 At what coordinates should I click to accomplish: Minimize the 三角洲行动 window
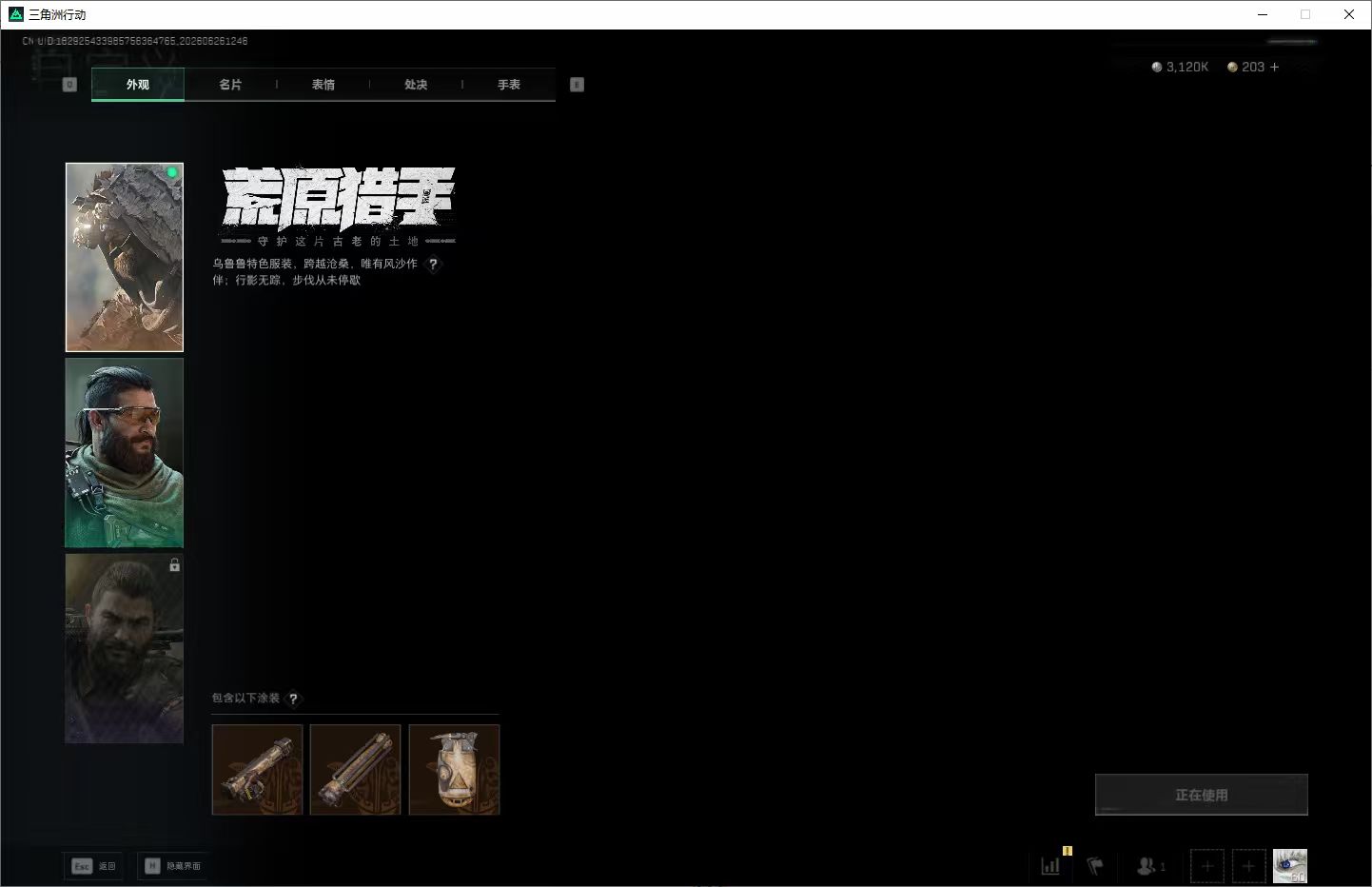click(x=1263, y=14)
